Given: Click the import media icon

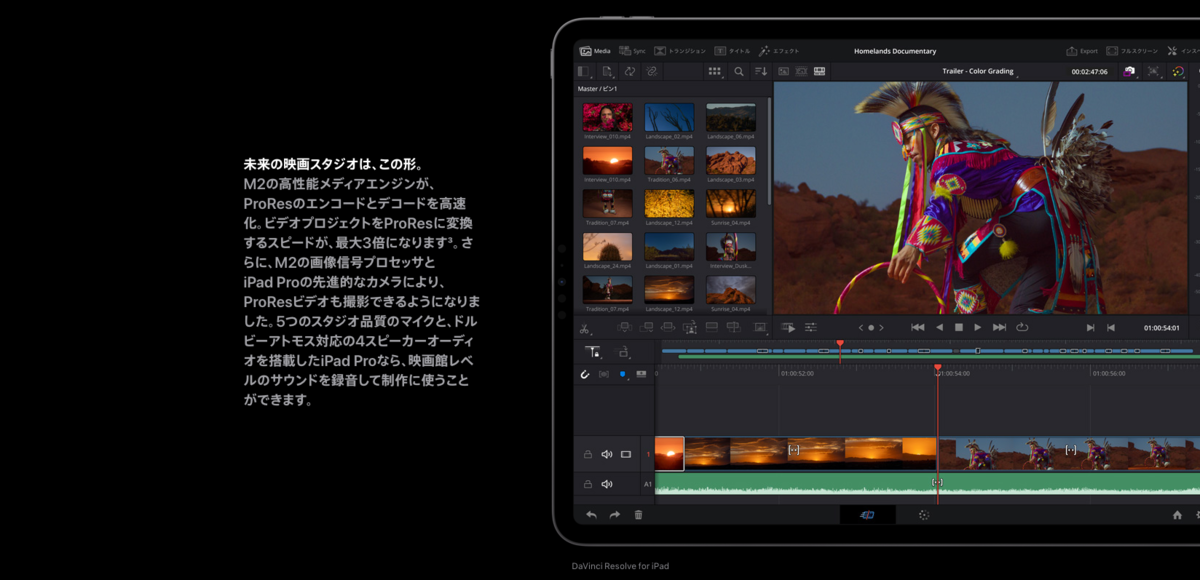Looking at the screenshot, I should pyautogui.click(x=607, y=72).
